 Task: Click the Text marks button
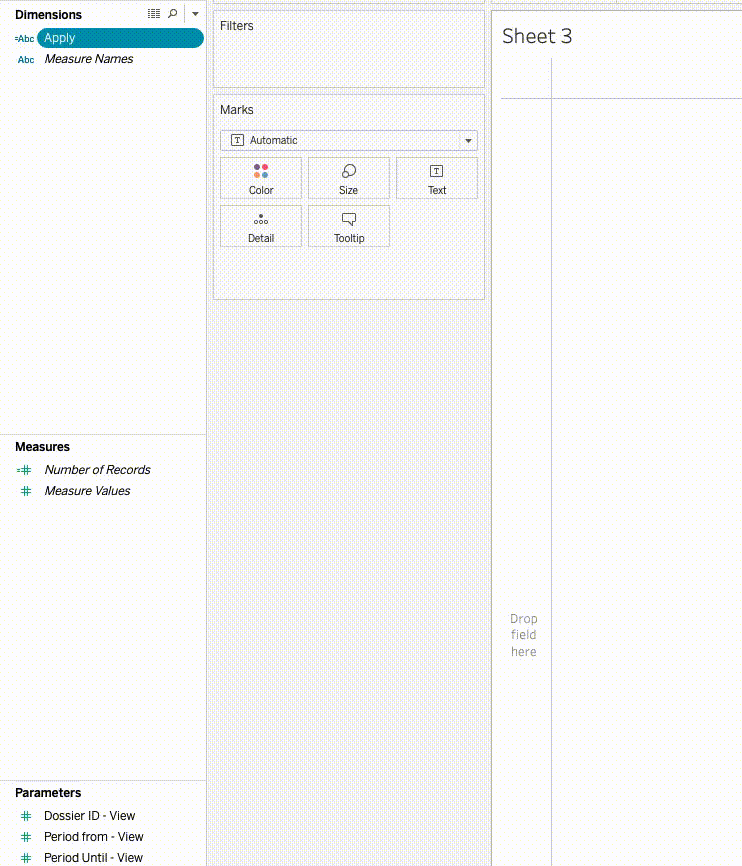point(437,178)
